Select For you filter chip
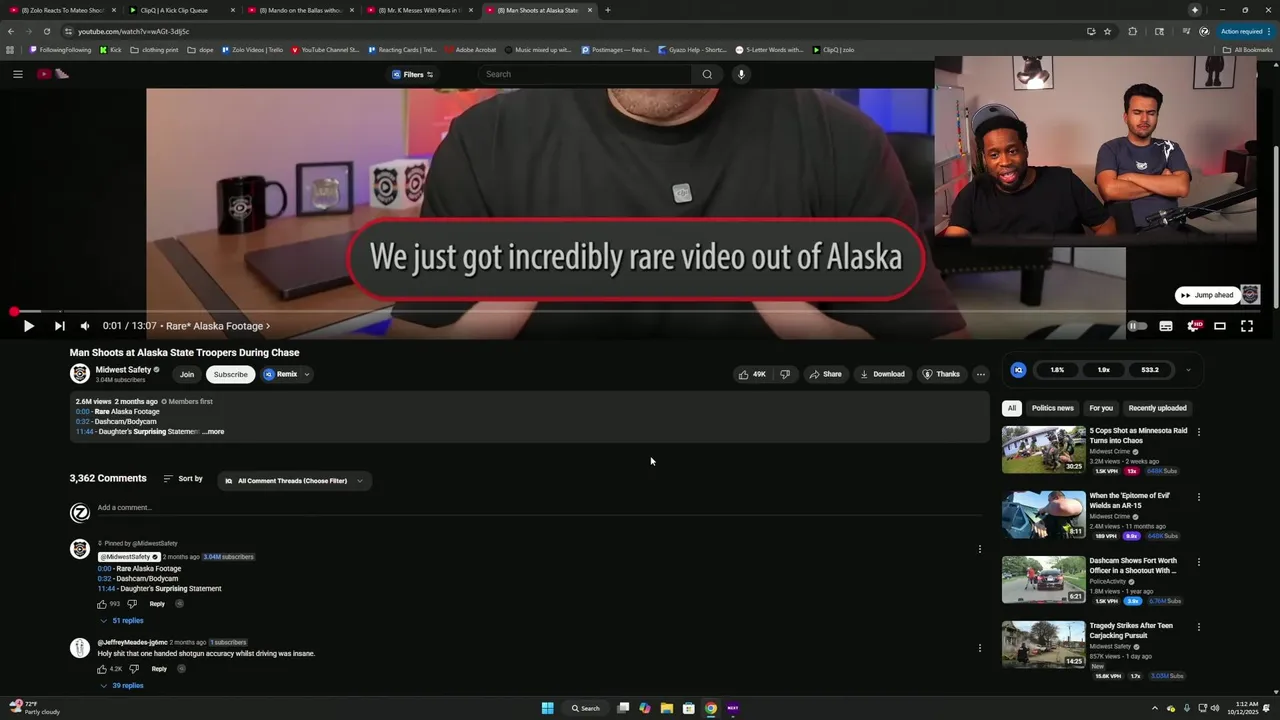 (1101, 408)
